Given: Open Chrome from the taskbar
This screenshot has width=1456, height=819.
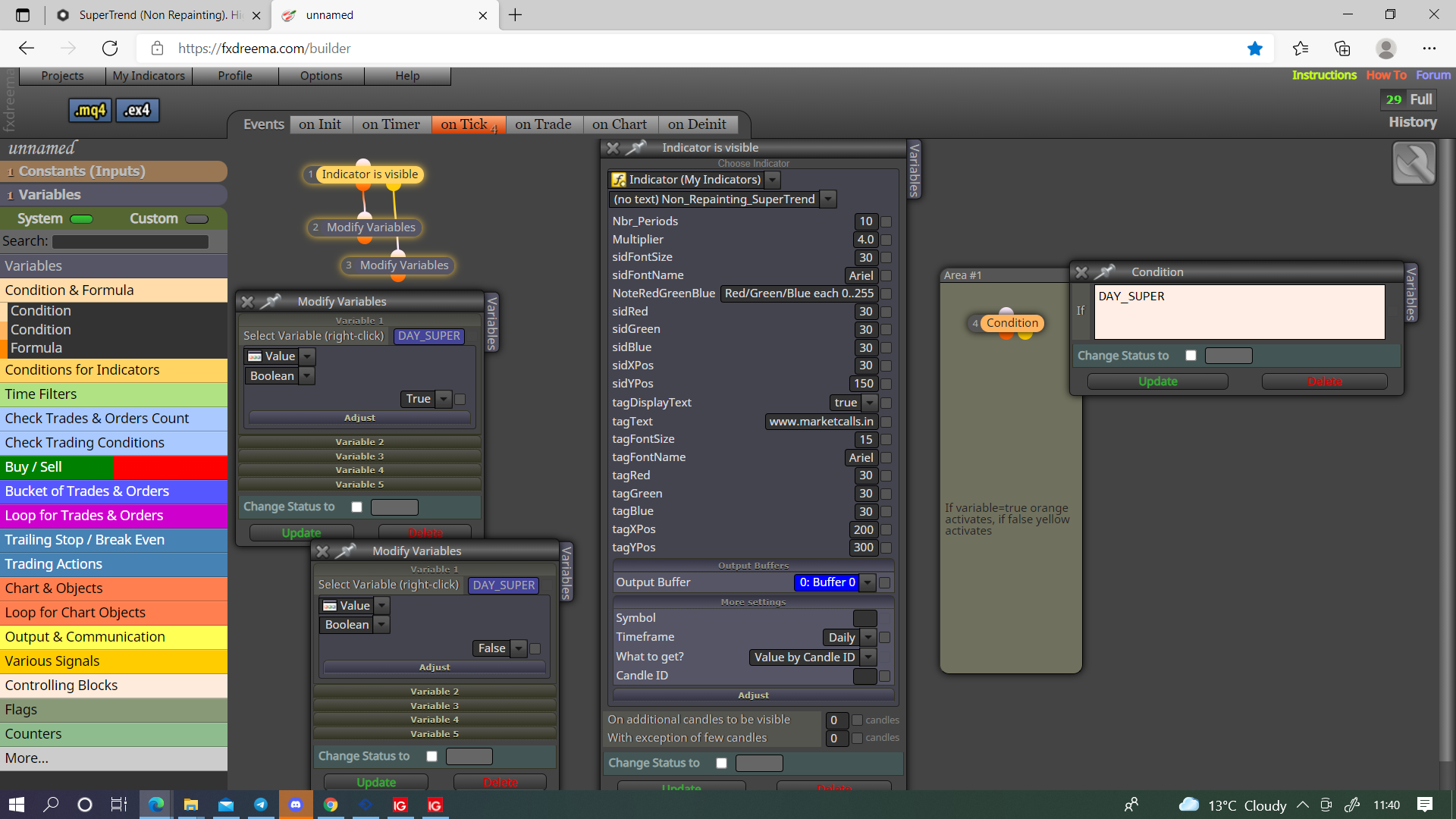Looking at the screenshot, I should coord(331,805).
